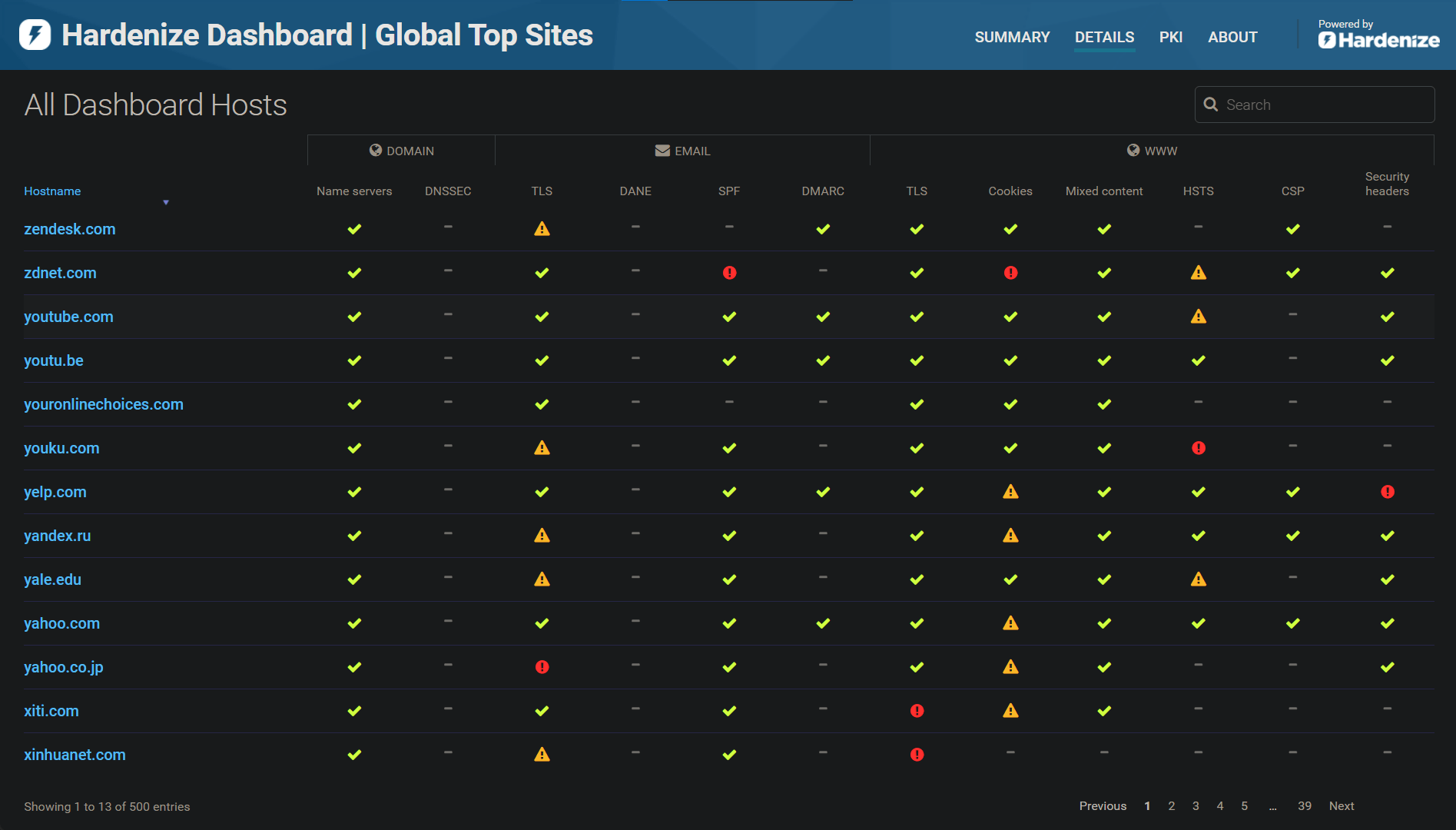
Task: Toggle the Hostname column sort arrow
Action: pos(166,201)
